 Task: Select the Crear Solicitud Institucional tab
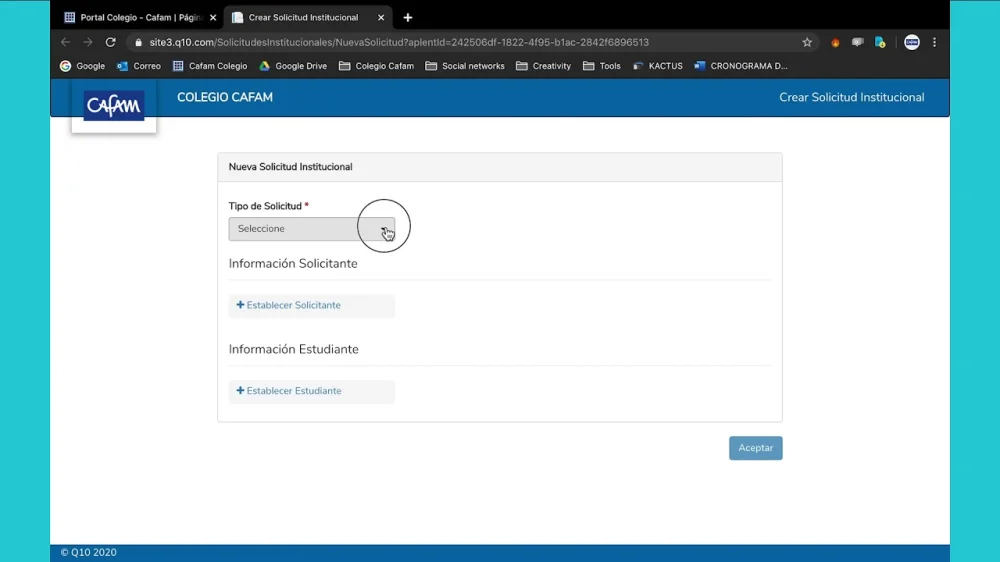[x=303, y=17]
